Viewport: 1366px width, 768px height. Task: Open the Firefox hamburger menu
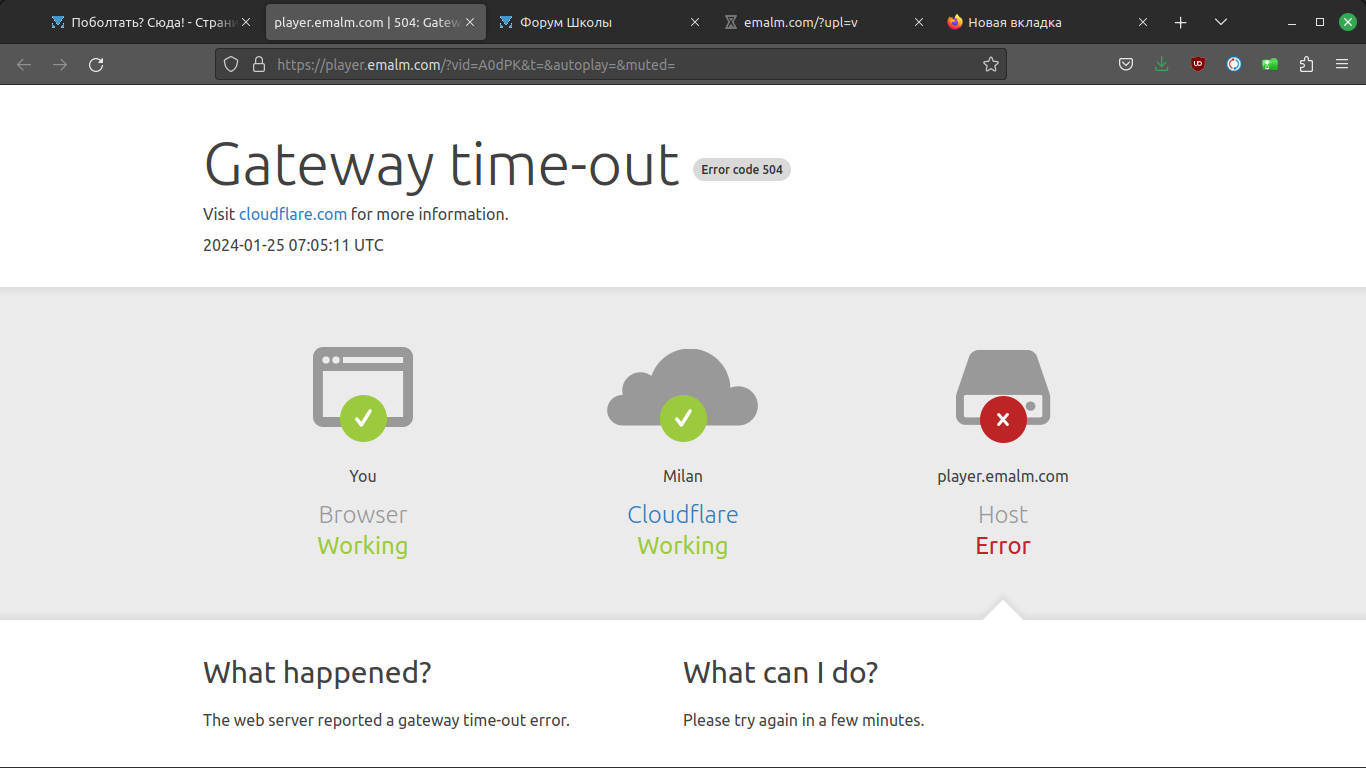1342,64
